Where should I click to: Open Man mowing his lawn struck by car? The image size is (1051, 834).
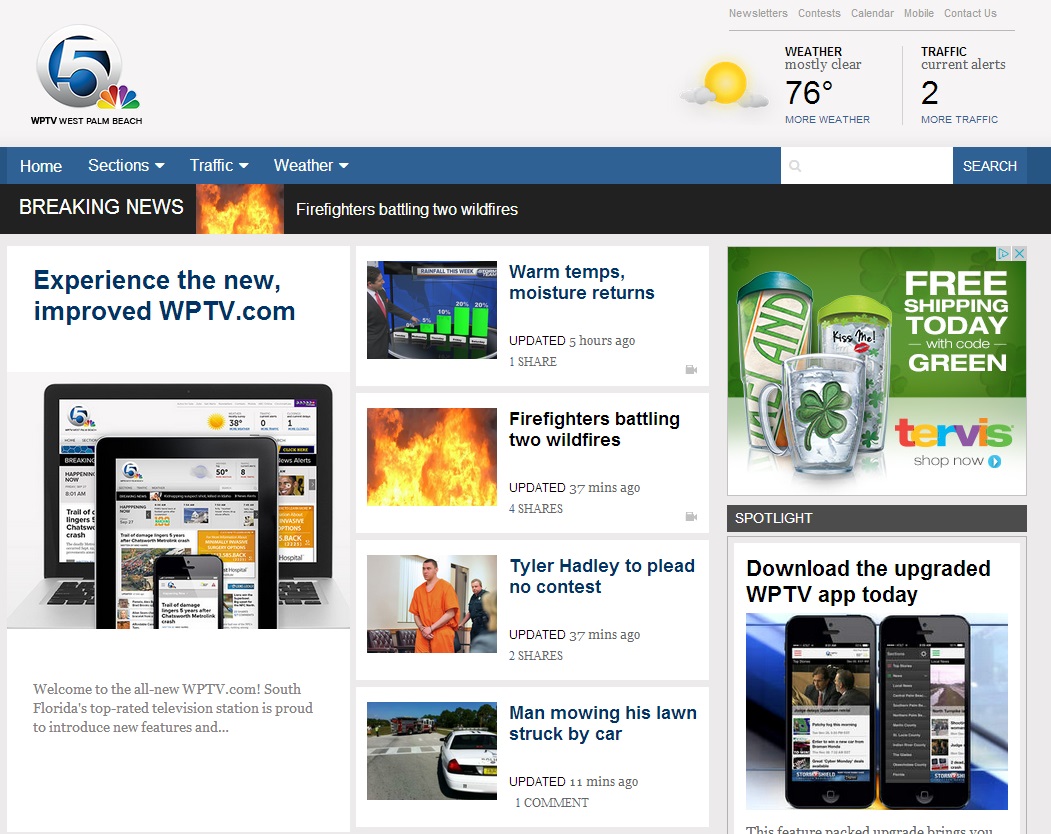(x=603, y=723)
